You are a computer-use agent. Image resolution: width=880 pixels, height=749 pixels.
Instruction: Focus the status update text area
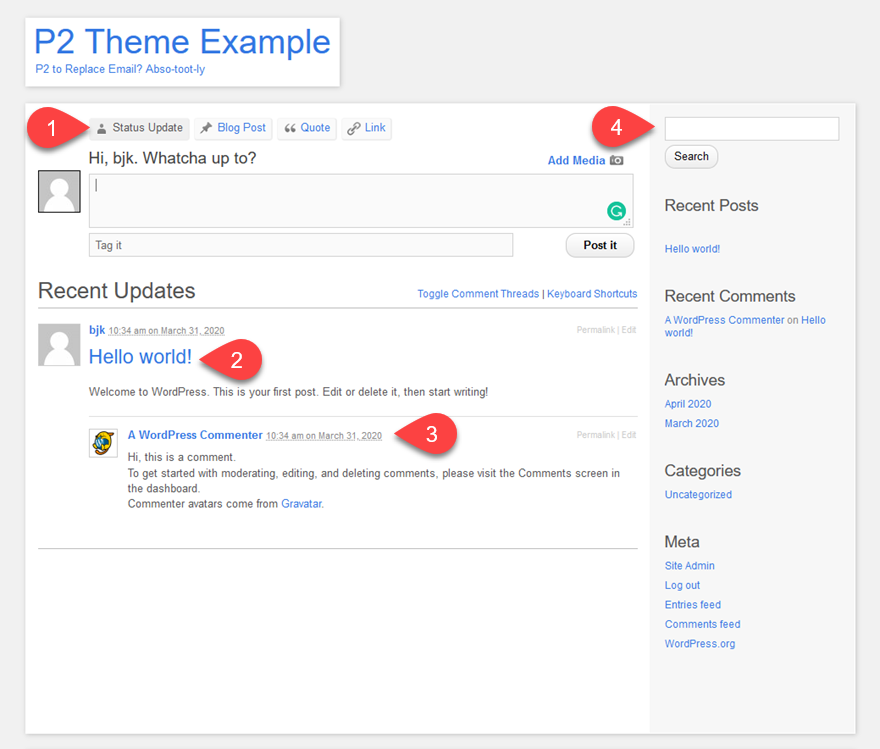pos(361,201)
